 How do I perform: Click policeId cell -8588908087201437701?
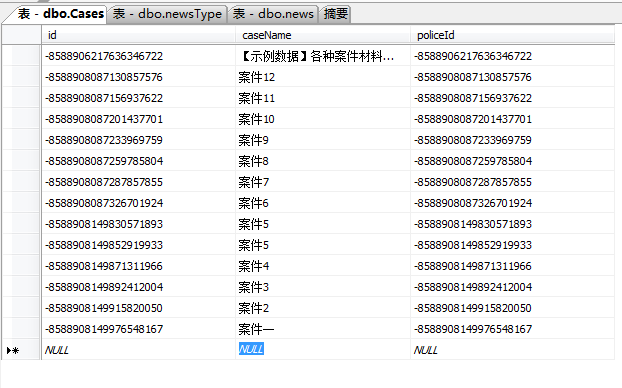click(513, 119)
